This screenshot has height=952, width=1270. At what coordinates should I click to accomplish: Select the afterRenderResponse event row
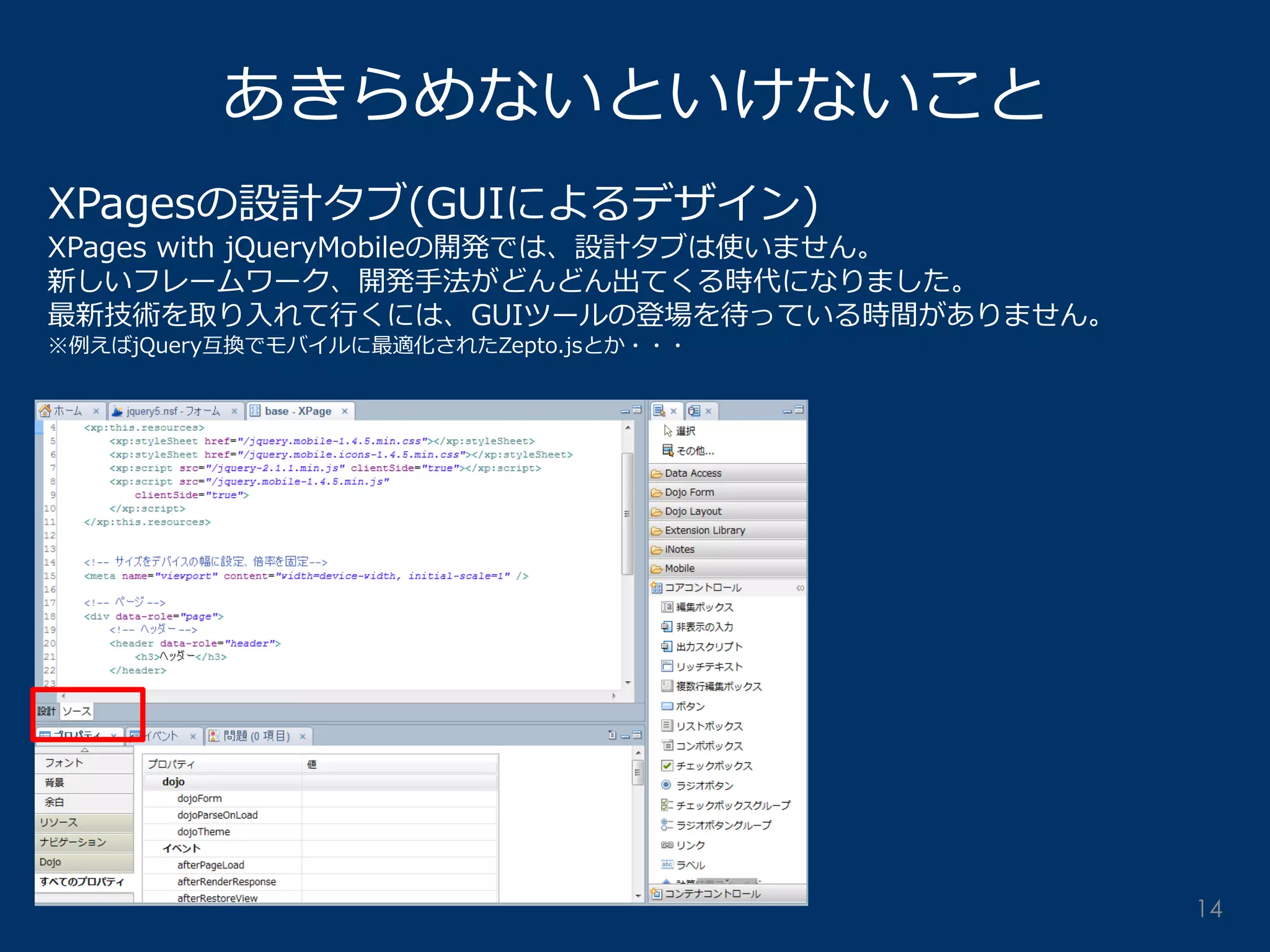click(320, 882)
